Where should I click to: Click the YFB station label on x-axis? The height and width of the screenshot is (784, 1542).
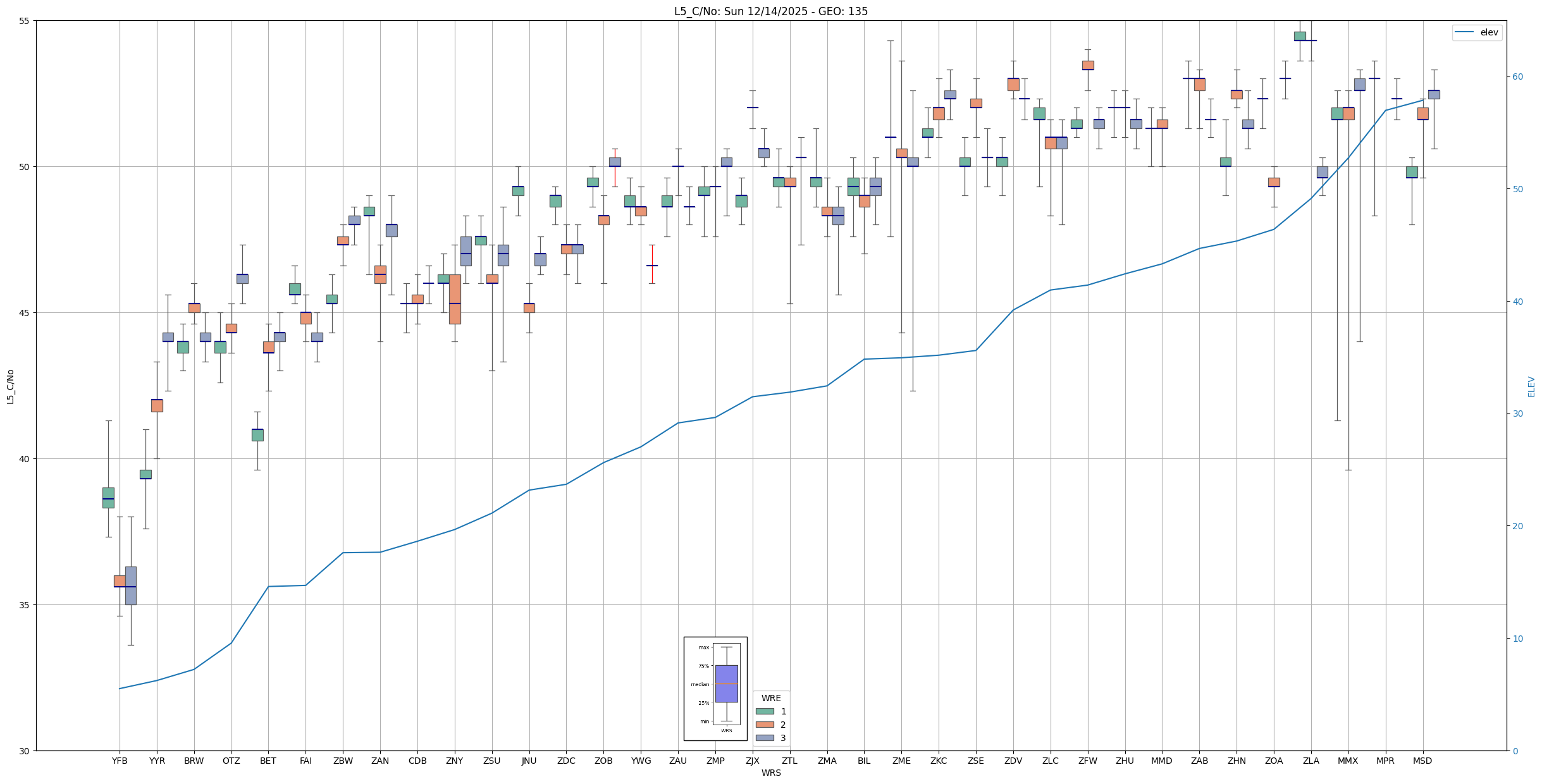[x=120, y=761]
